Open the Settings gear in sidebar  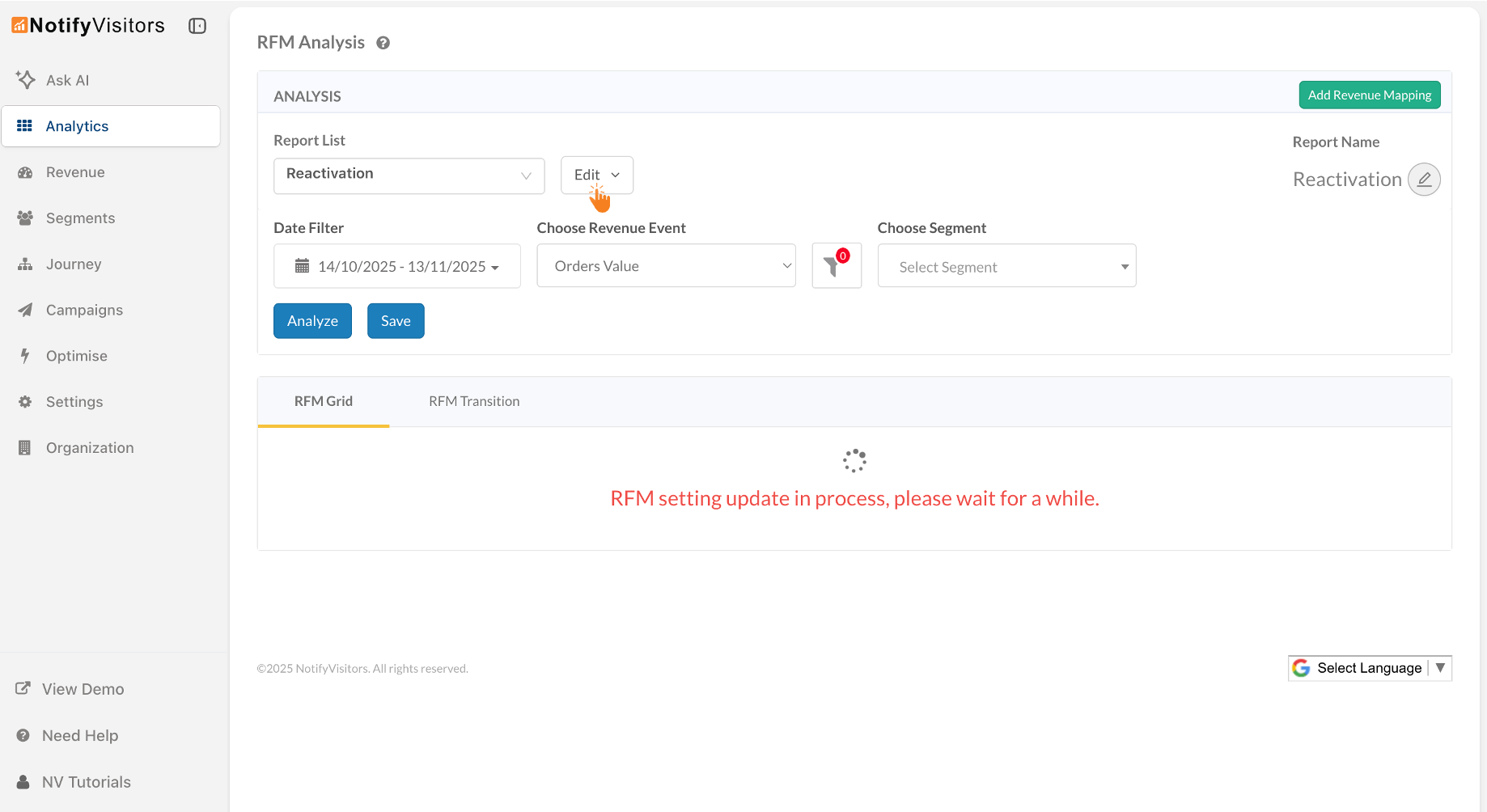(25, 401)
